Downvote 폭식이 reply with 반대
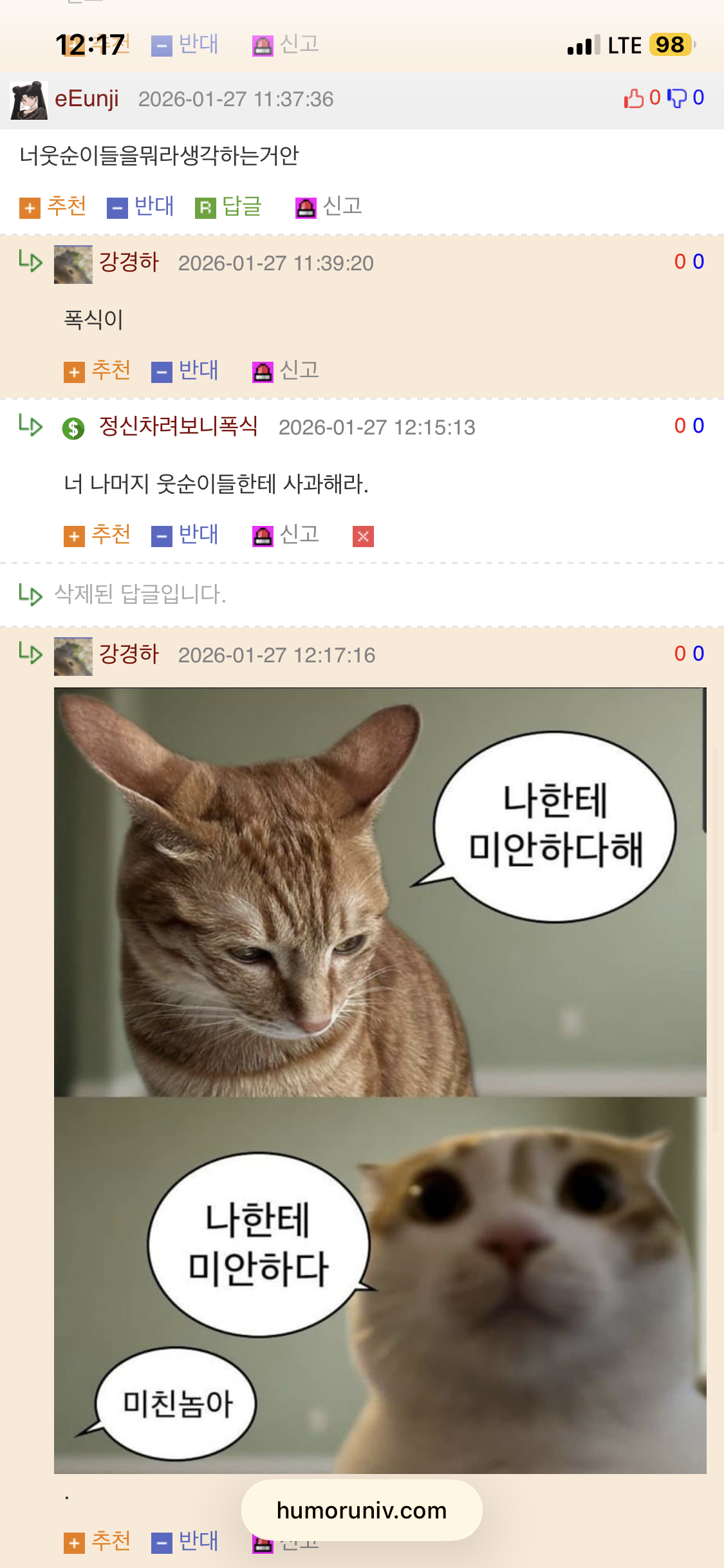 tap(185, 371)
